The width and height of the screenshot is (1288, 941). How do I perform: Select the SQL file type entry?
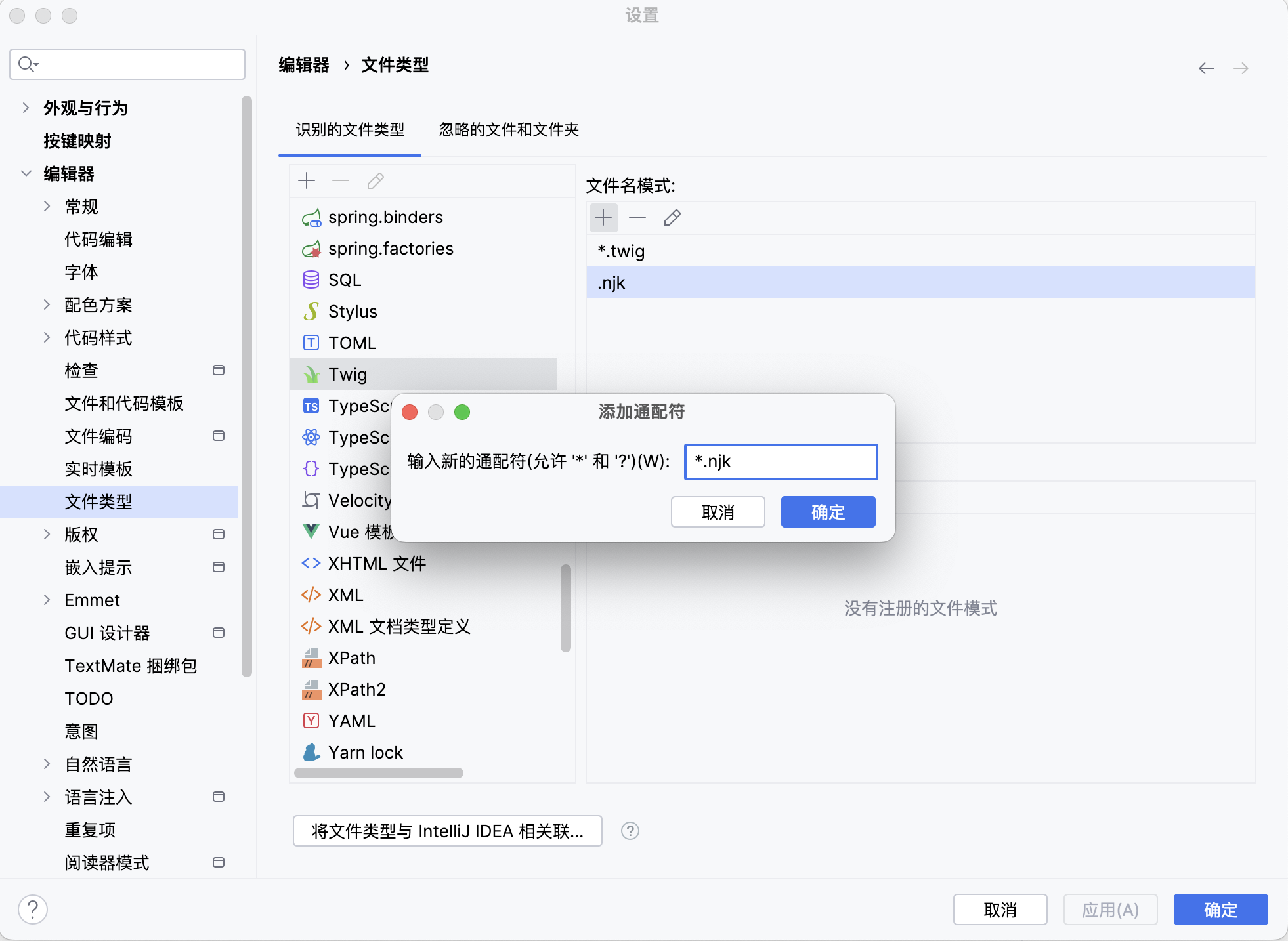tap(345, 280)
